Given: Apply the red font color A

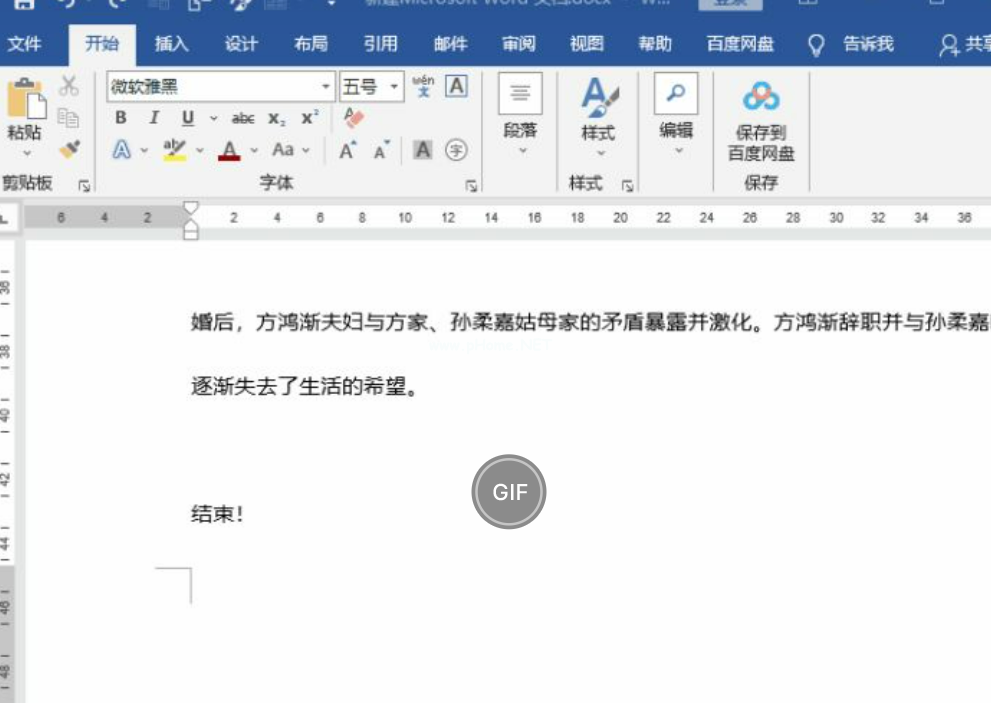Looking at the screenshot, I should point(230,150).
